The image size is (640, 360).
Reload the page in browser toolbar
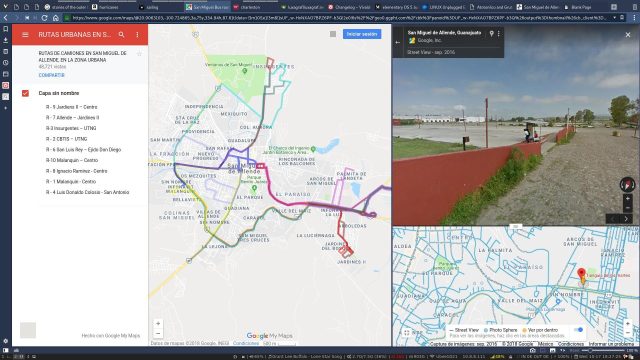tap(44, 18)
